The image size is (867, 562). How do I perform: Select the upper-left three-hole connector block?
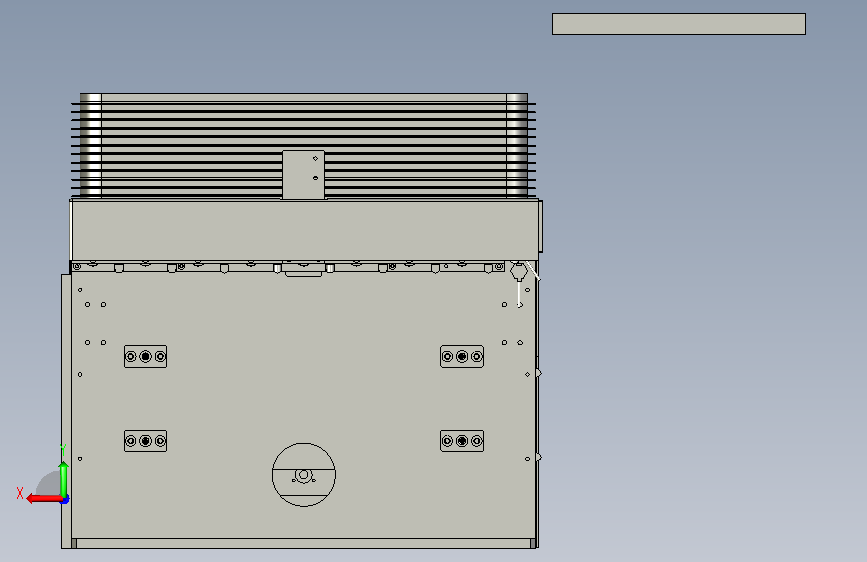(145, 357)
